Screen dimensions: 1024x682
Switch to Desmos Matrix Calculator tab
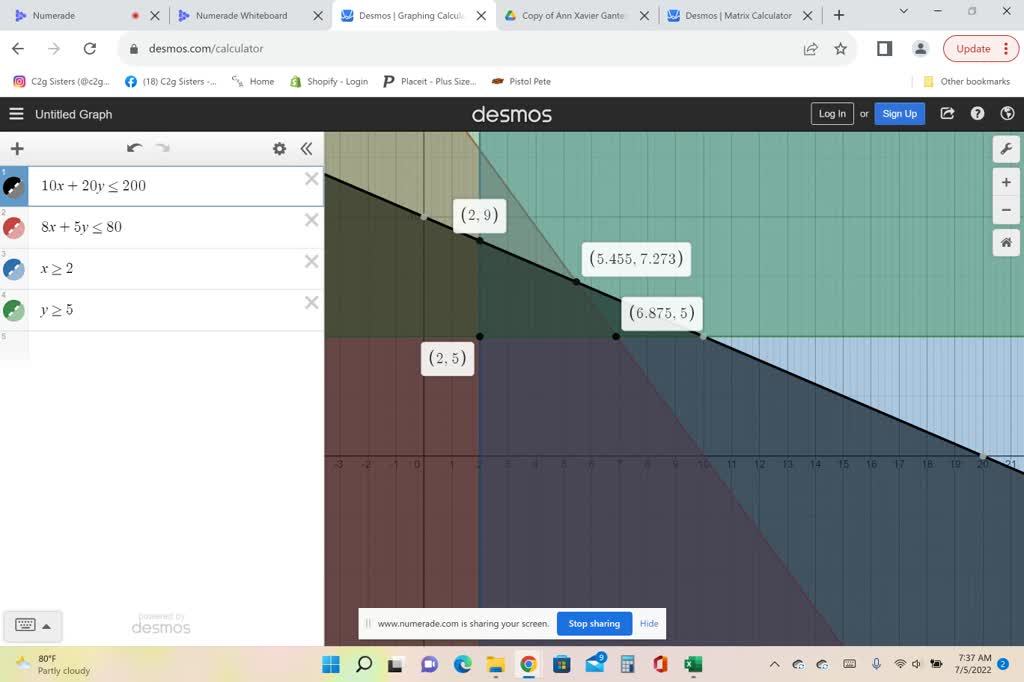pos(738,16)
